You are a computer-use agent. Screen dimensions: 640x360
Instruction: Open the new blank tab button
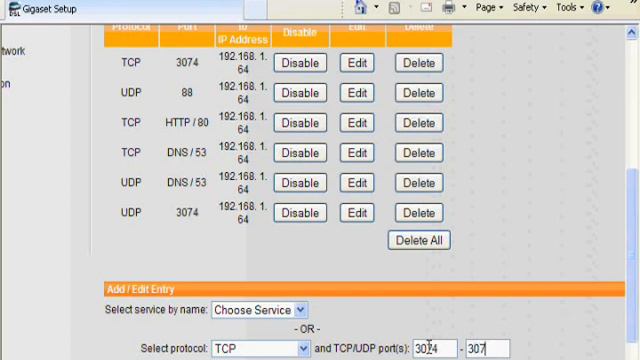(x=256, y=9)
